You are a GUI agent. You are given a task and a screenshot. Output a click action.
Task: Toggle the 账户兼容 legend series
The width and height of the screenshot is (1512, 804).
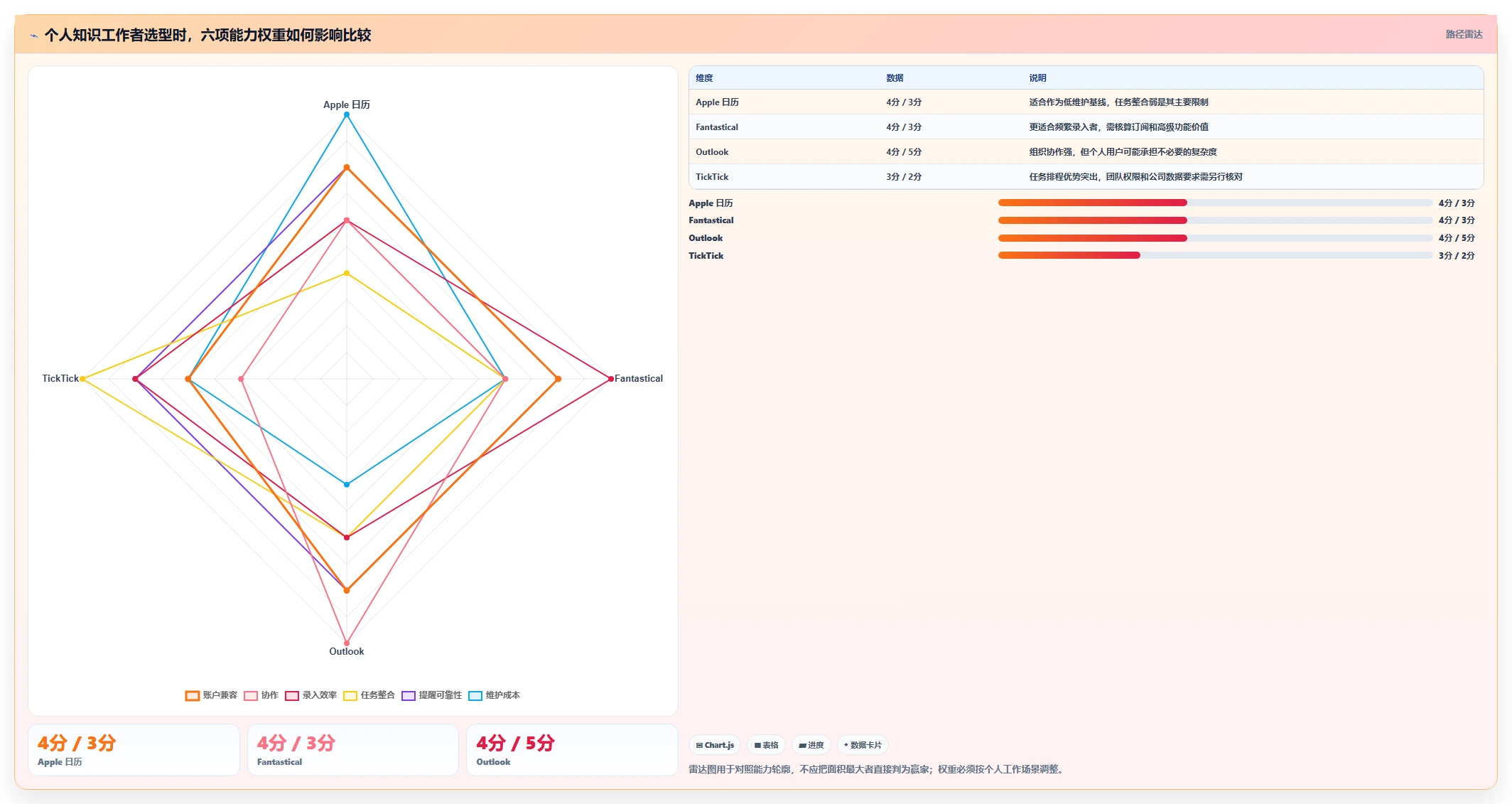211,695
